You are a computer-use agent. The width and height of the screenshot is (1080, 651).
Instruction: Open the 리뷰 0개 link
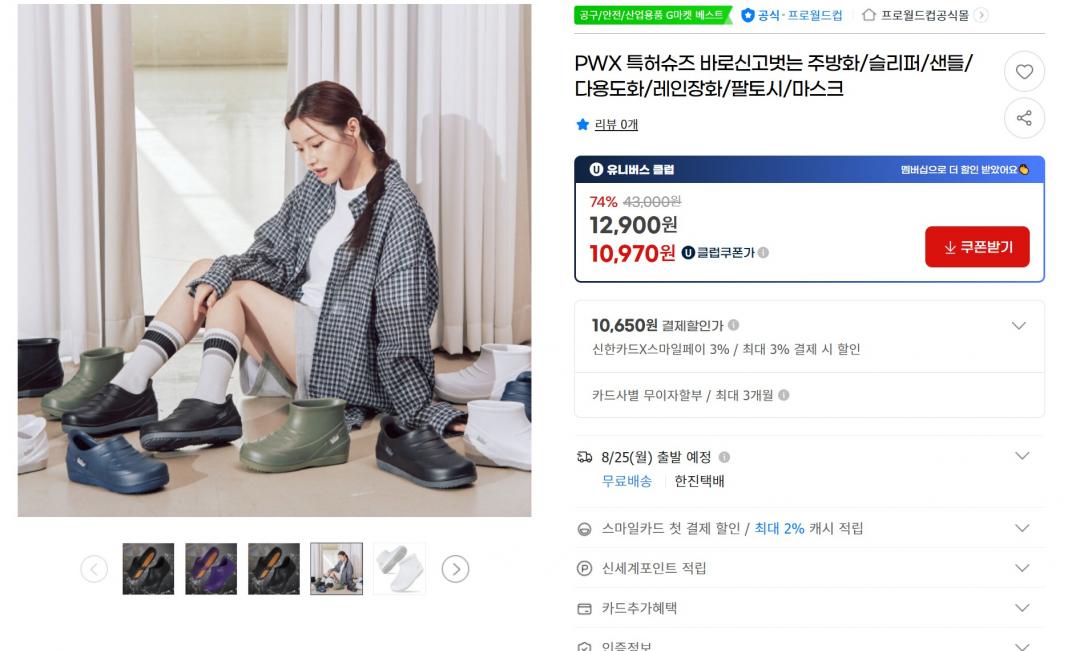click(x=616, y=125)
